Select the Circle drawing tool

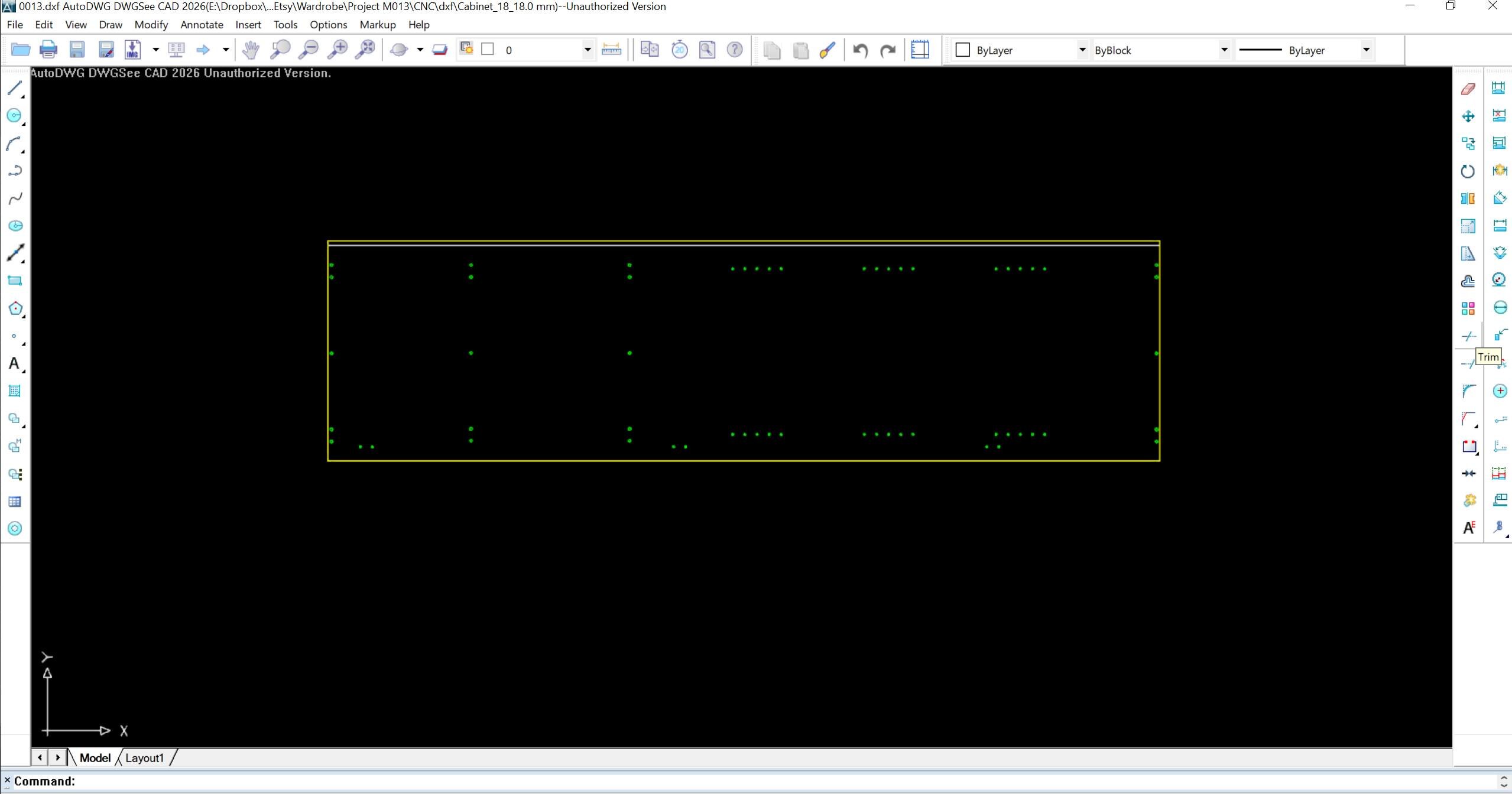(x=15, y=116)
